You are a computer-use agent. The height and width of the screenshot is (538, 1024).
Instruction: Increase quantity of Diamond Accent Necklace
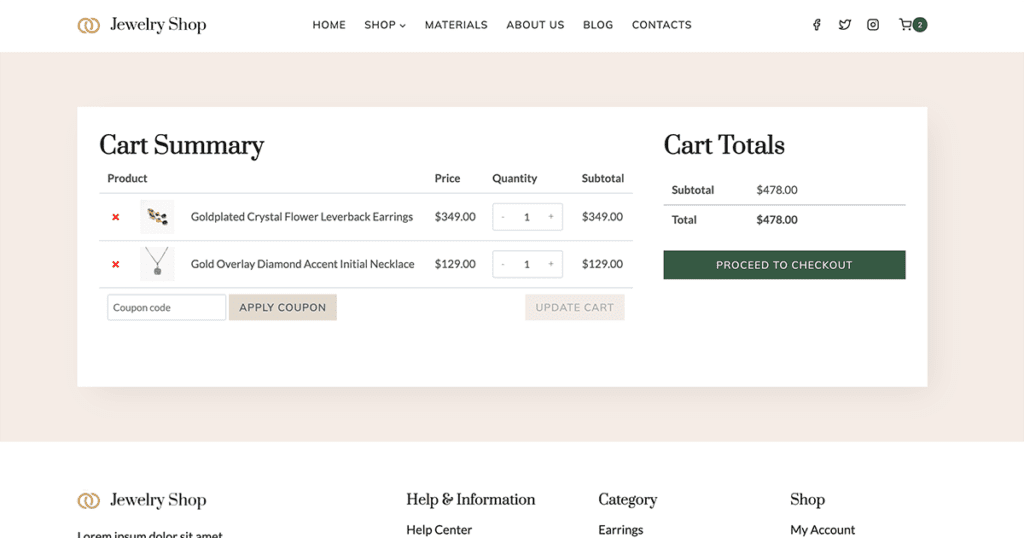point(551,264)
